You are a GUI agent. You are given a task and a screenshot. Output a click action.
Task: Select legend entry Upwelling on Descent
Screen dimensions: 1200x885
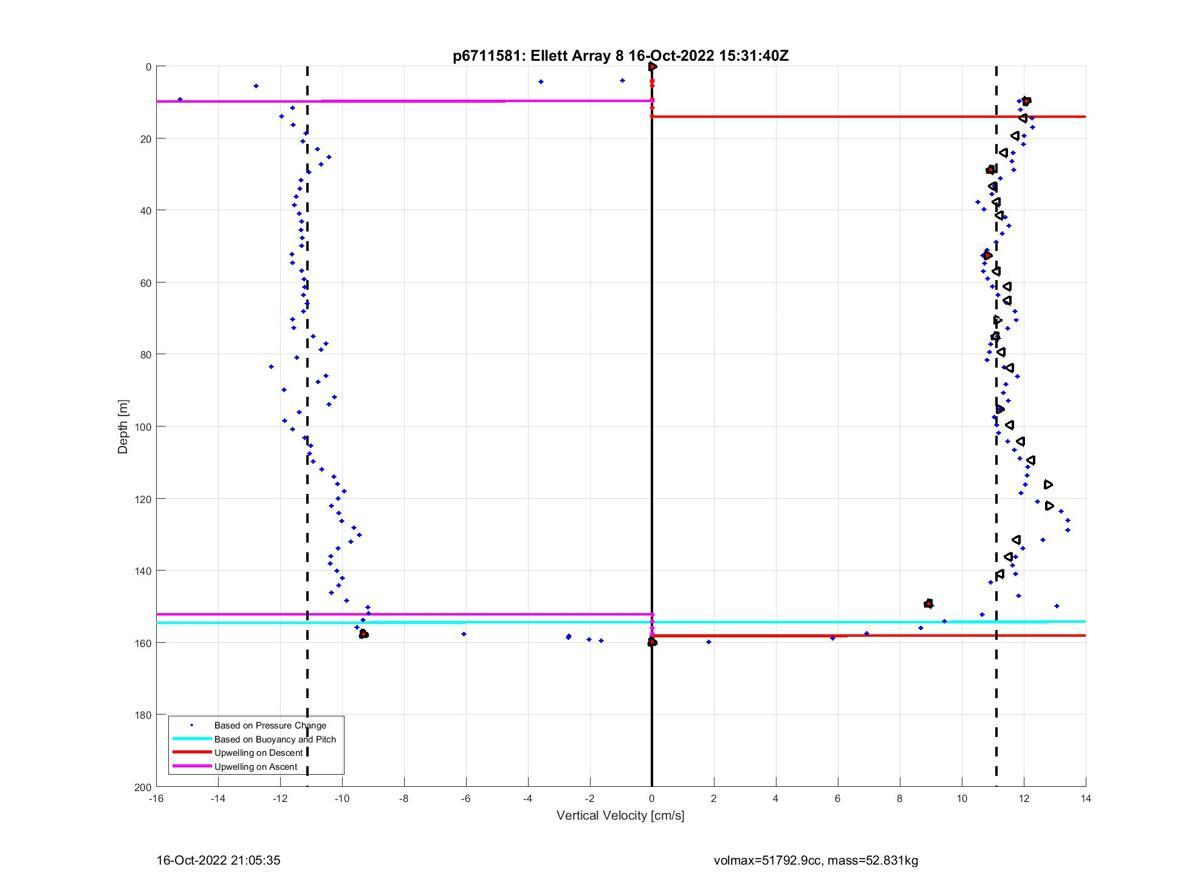(x=258, y=753)
